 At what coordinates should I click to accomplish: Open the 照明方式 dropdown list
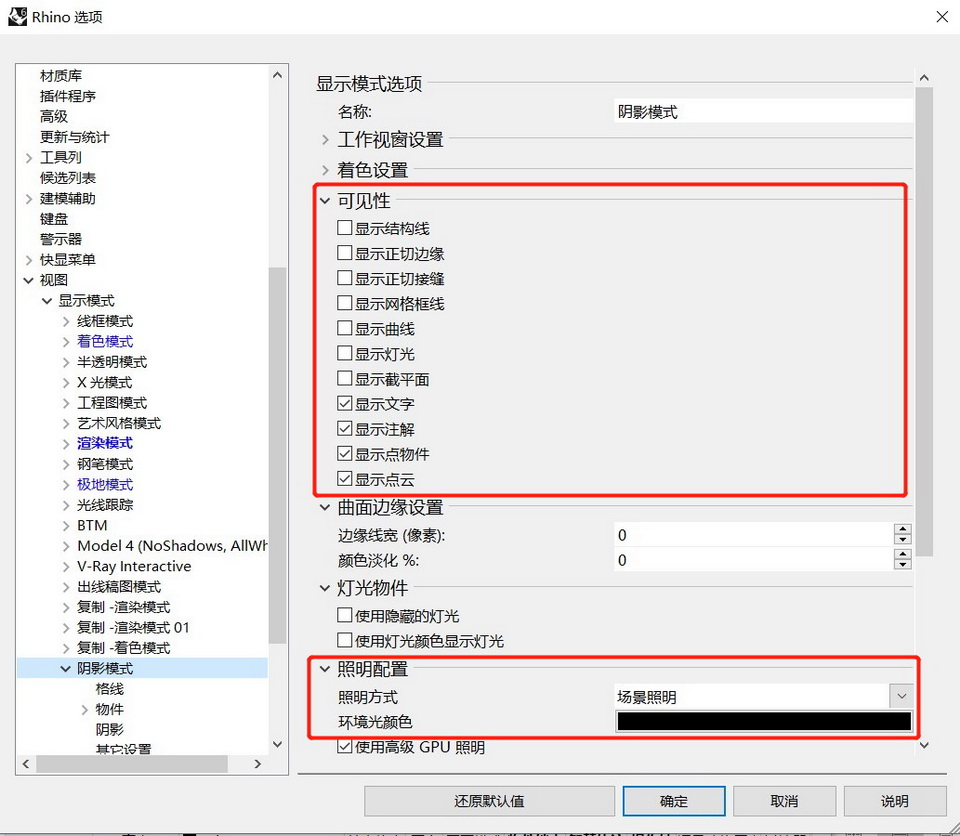[x=901, y=696]
